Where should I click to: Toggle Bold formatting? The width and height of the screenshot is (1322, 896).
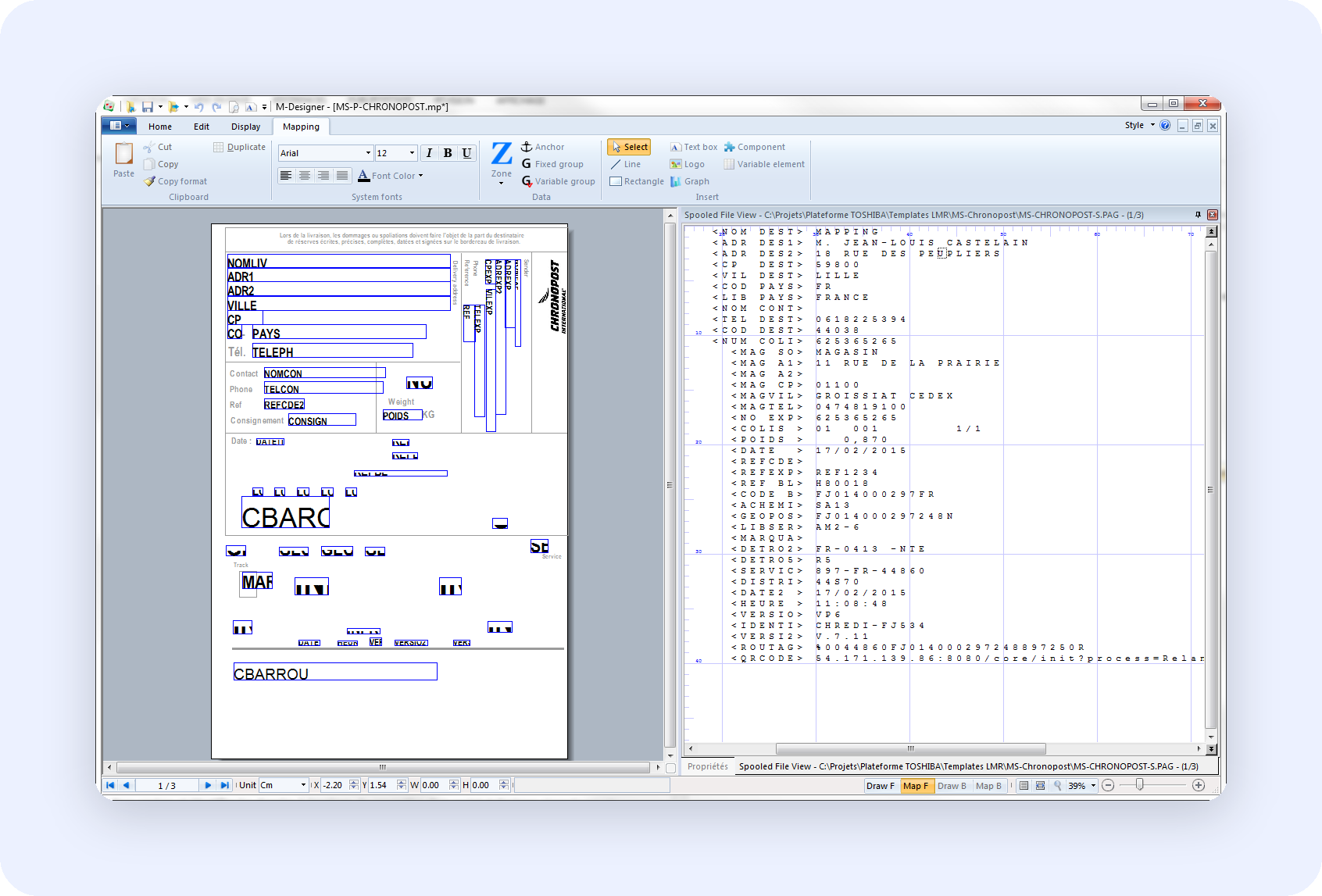coord(448,153)
